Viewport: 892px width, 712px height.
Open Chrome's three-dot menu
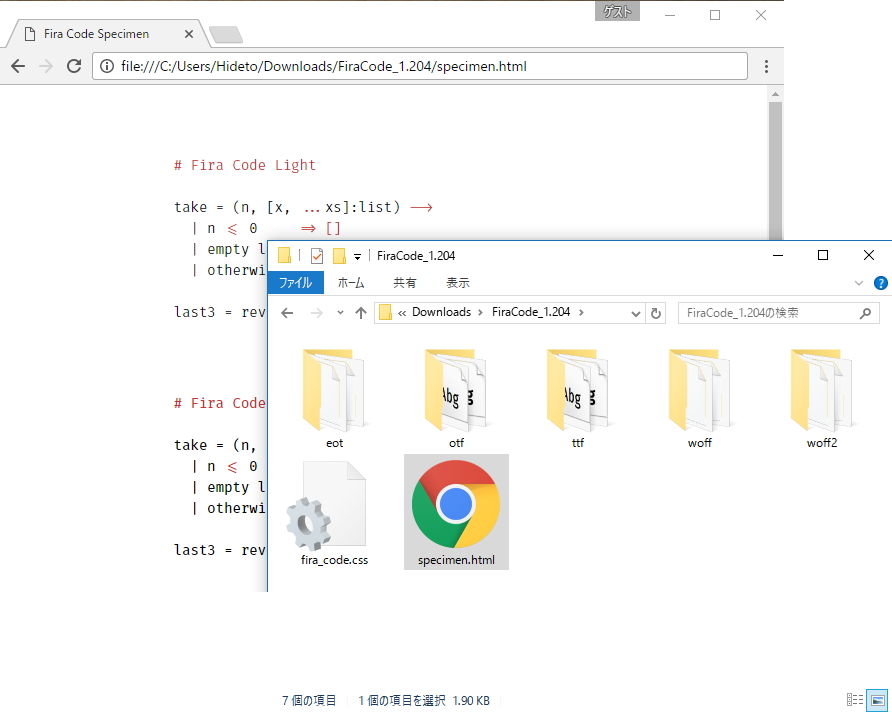766,66
